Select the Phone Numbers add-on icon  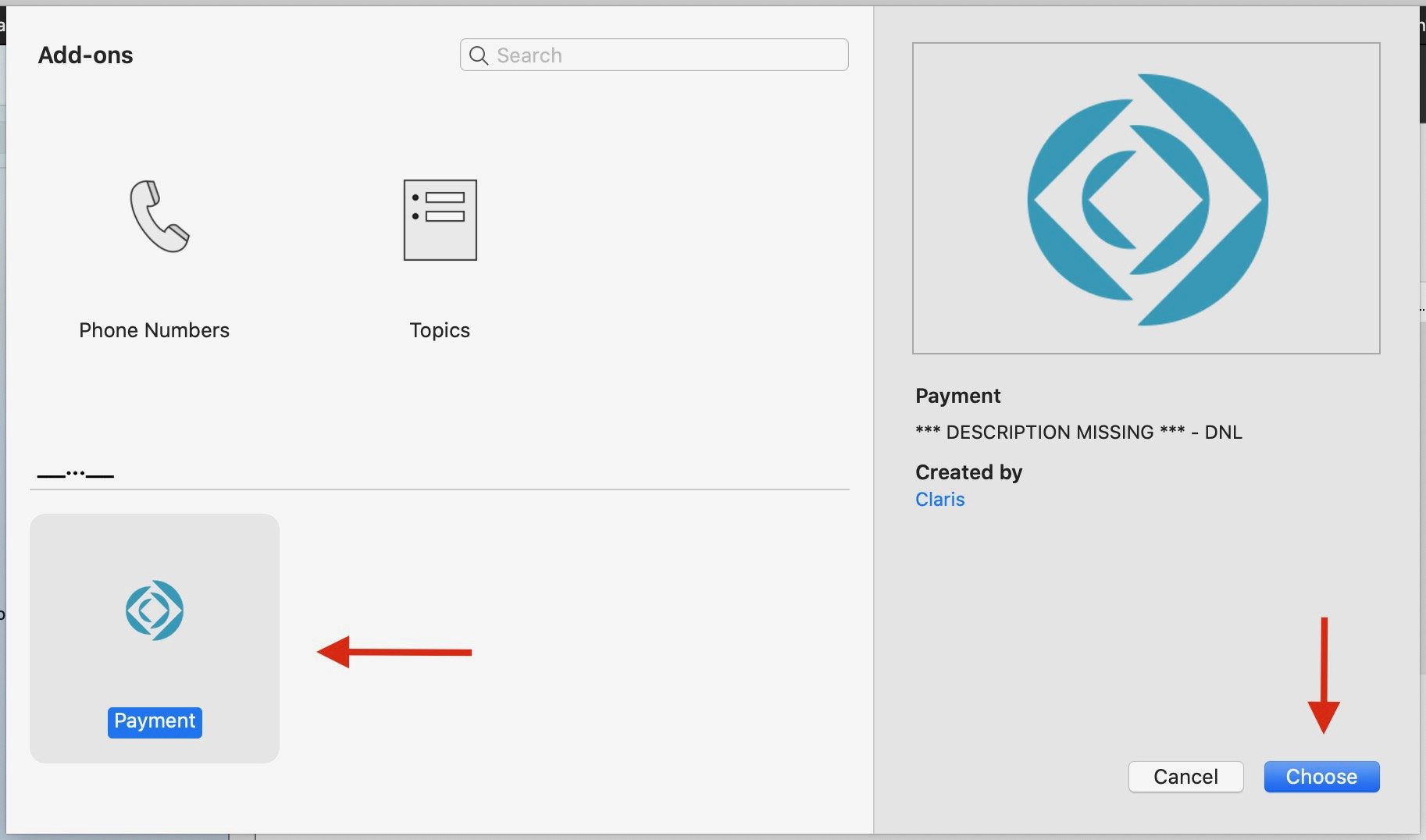point(159,216)
